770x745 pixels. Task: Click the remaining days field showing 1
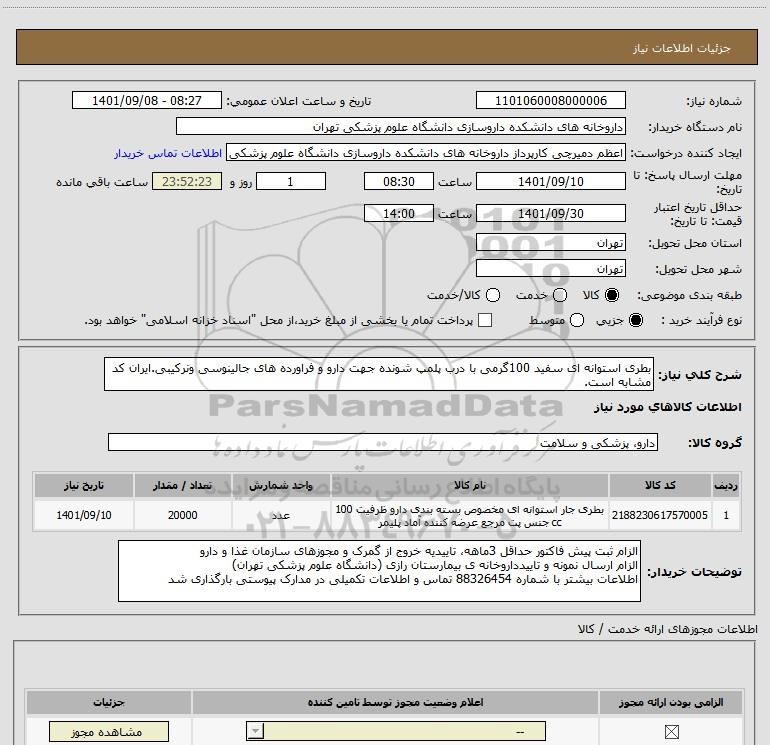(291, 182)
